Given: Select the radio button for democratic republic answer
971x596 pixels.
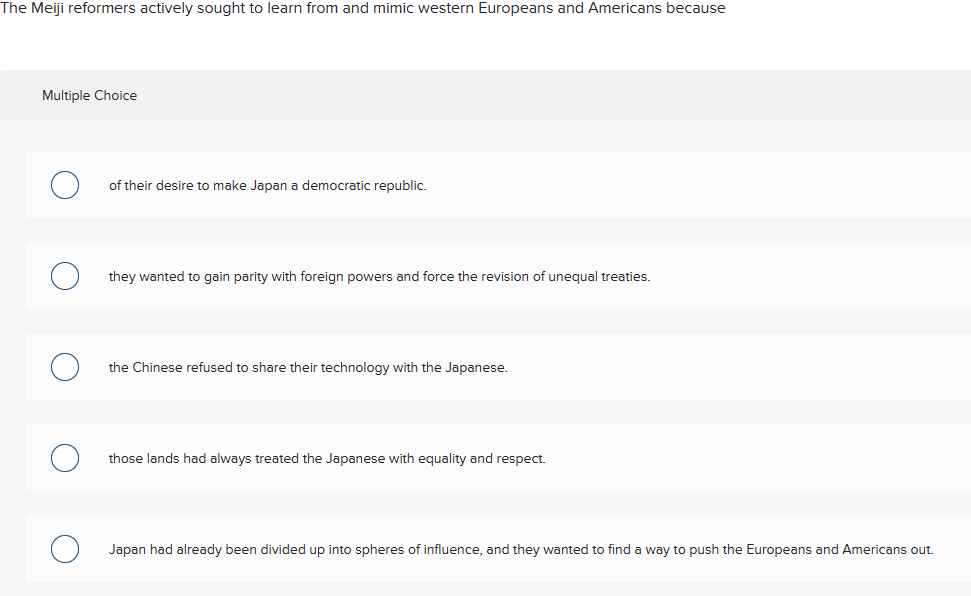Looking at the screenshot, I should pyautogui.click(x=64, y=185).
